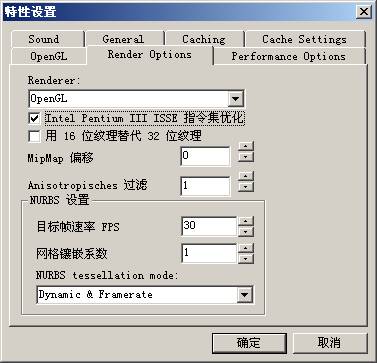The width and height of the screenshot is (377, 363).
Task: Decrease mesh tessellation factor
Action: [x=246, y=258]
